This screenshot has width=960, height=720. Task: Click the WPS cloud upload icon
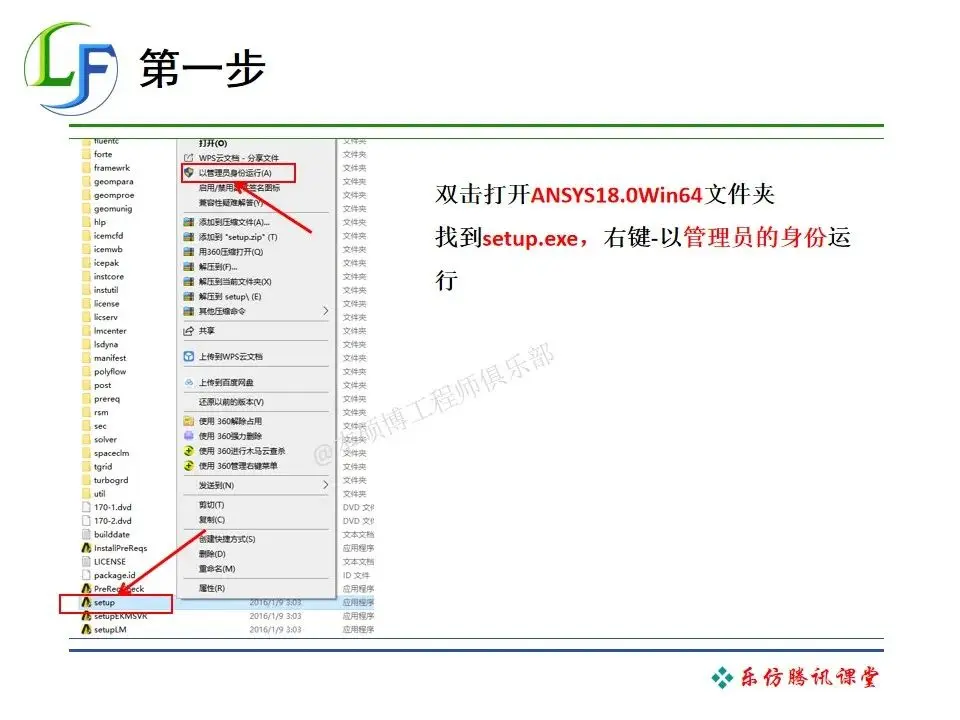tap(189, 356)
